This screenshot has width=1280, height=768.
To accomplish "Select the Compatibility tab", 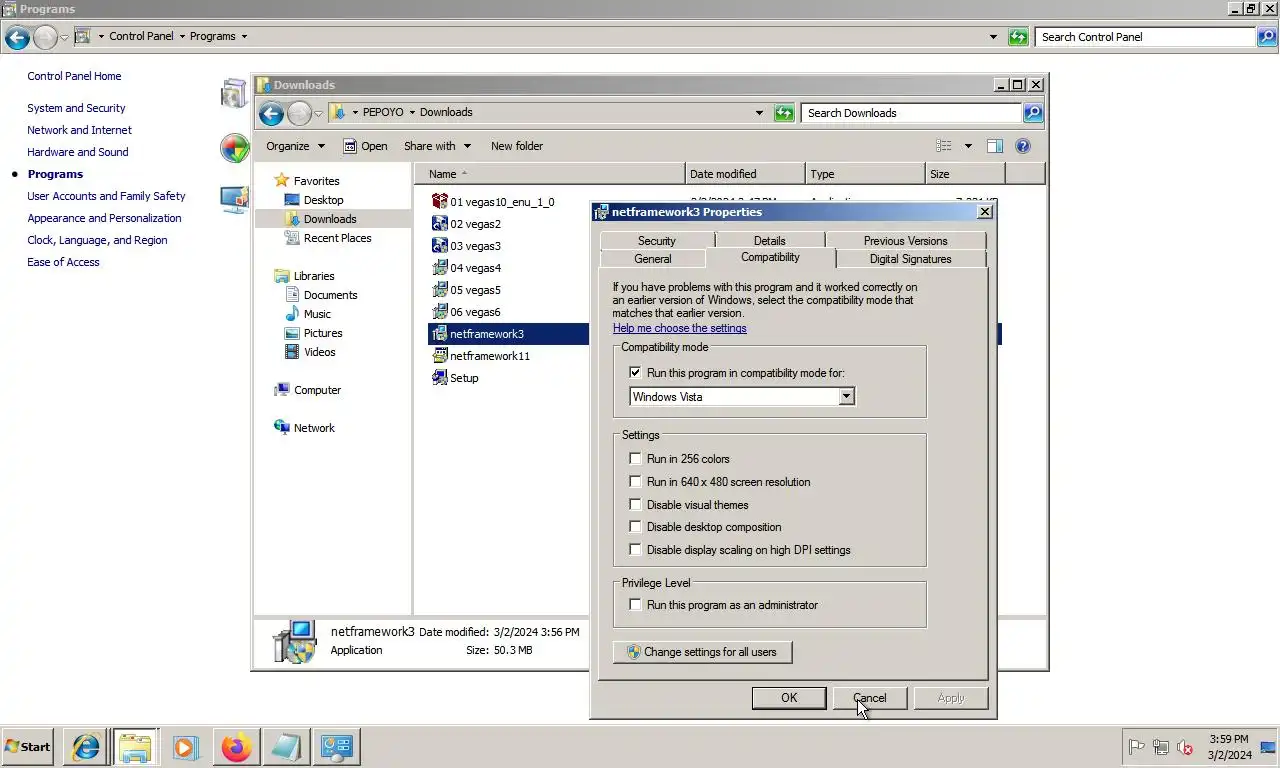I will click(x=770, y=257).
